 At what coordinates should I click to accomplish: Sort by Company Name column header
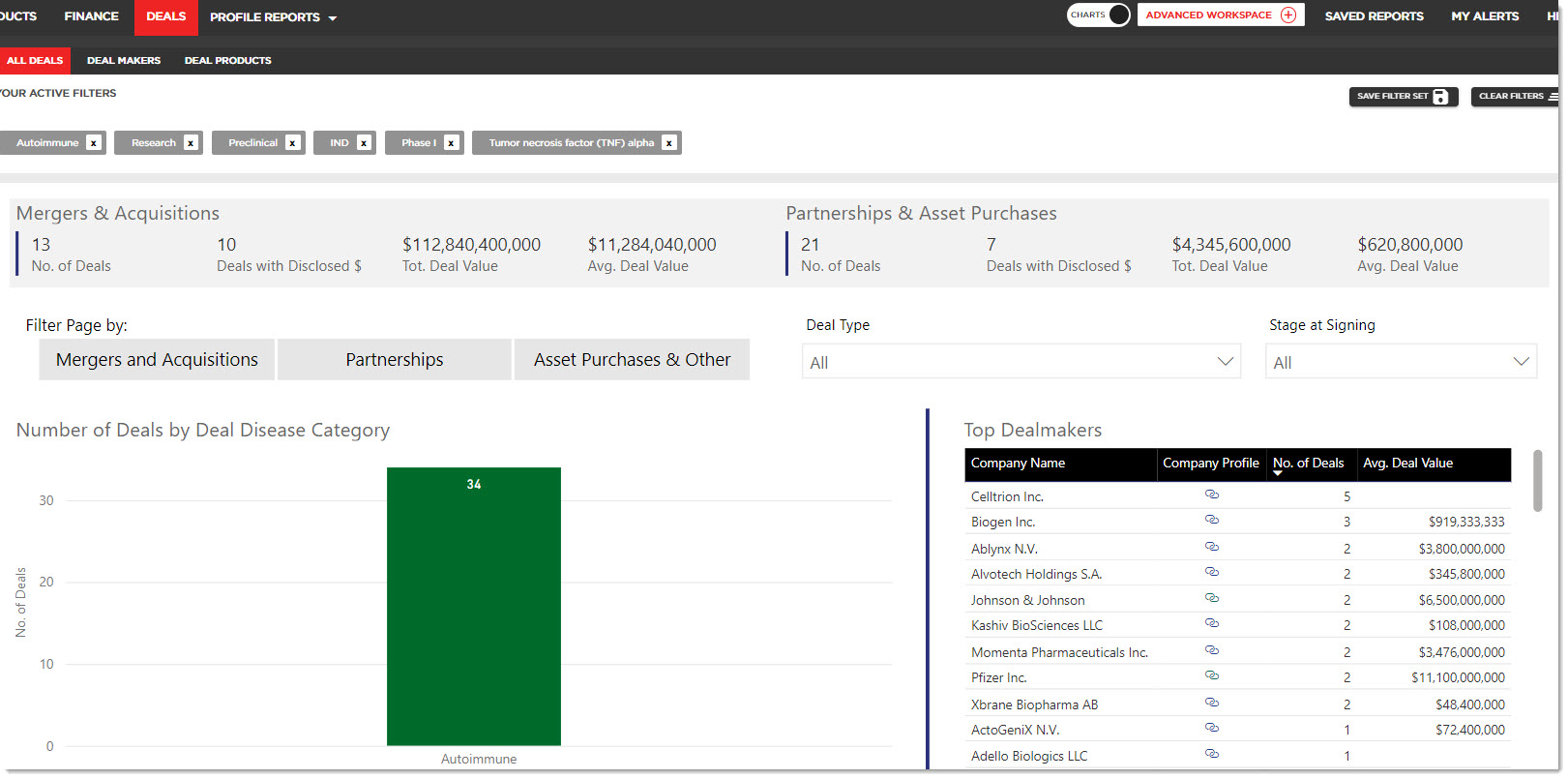1018,464
